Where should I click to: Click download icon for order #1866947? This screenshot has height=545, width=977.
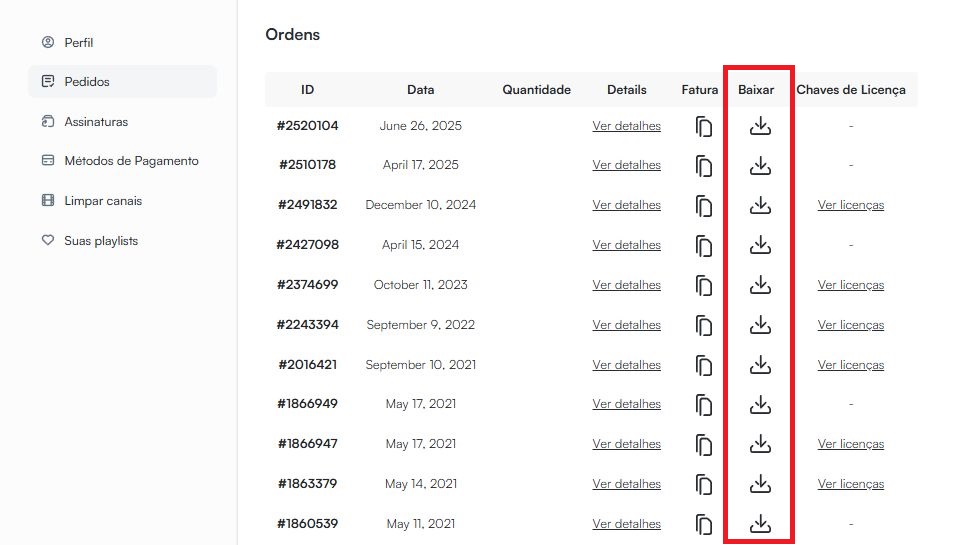760,444
